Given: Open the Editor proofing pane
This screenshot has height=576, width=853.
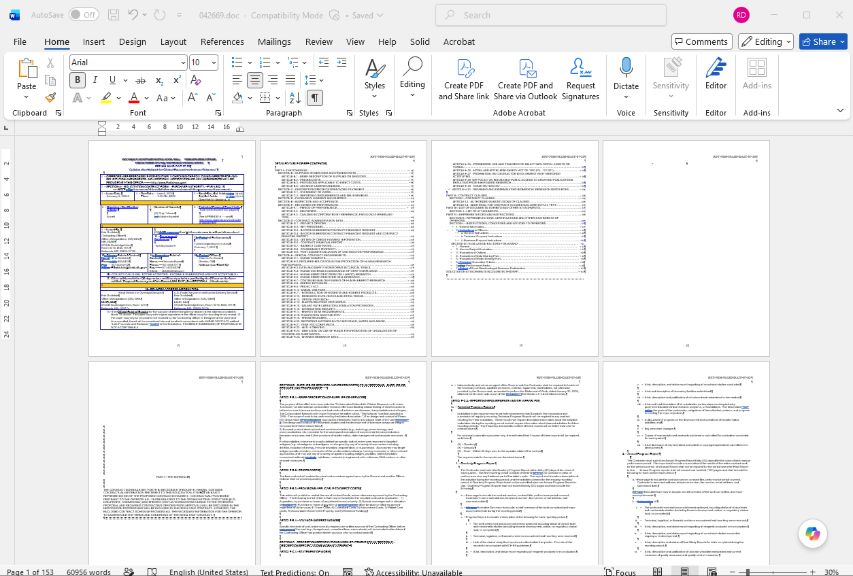Looking at the screenshot, I should point(716,75).
